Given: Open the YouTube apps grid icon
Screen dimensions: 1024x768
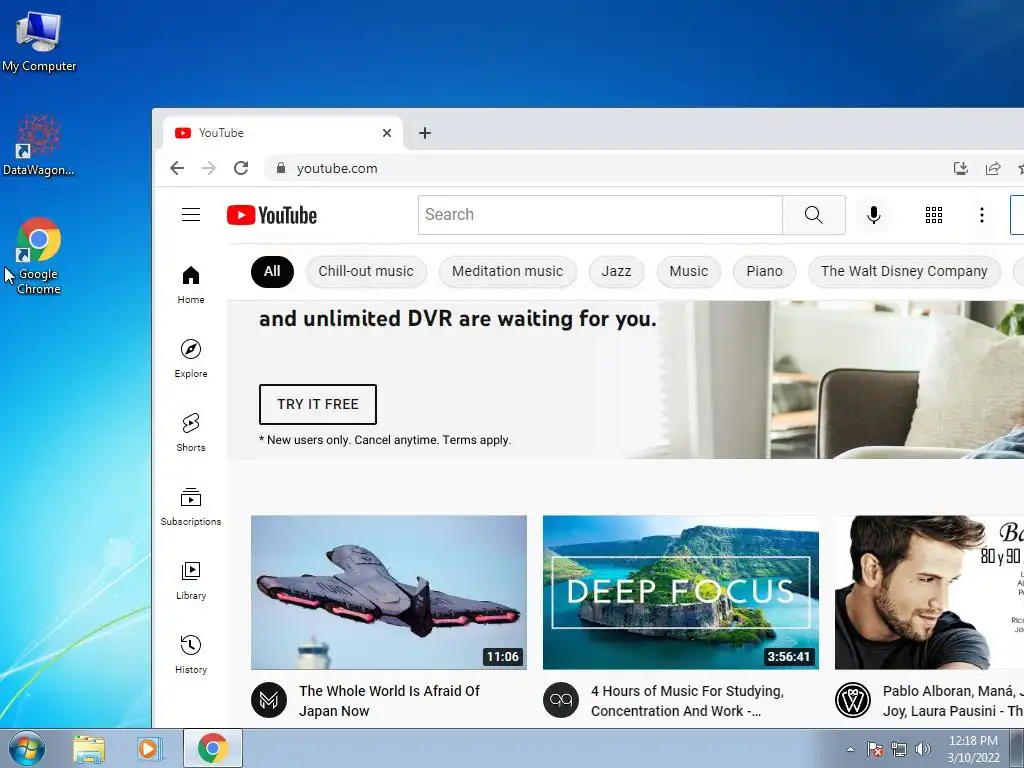Looking at the screenshot, I should [x=934, y=215].
